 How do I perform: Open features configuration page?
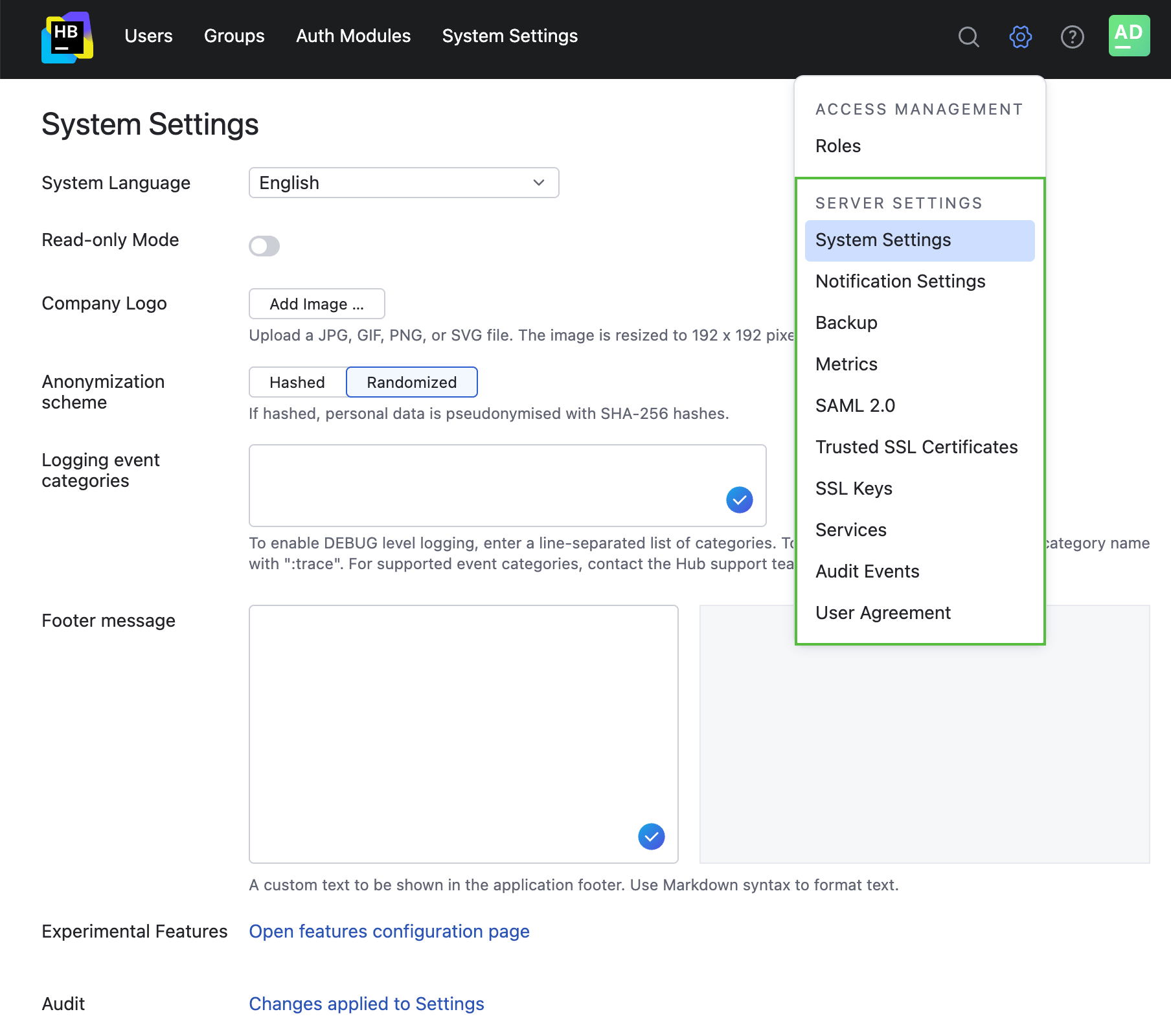389,931
